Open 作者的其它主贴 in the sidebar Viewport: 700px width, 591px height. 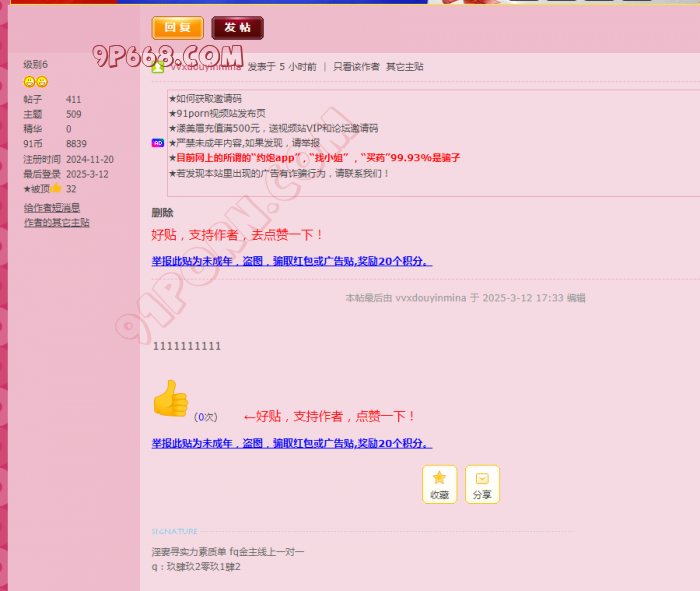click(x=57, y=223)
